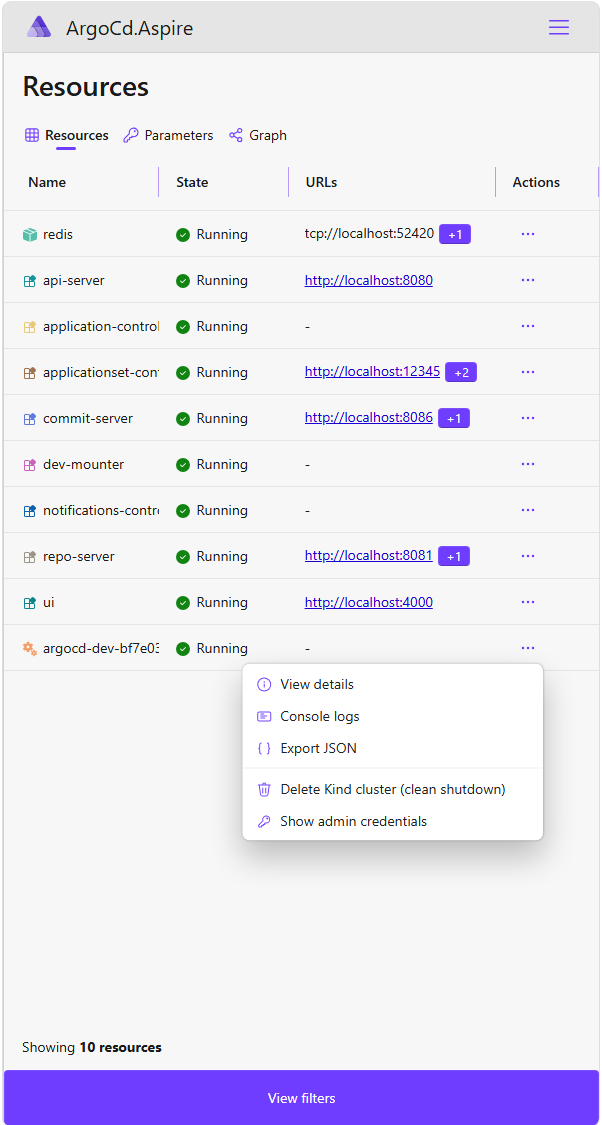Open http://localhost:12345 link
602x1125 pixels.
tap(372, 372)
